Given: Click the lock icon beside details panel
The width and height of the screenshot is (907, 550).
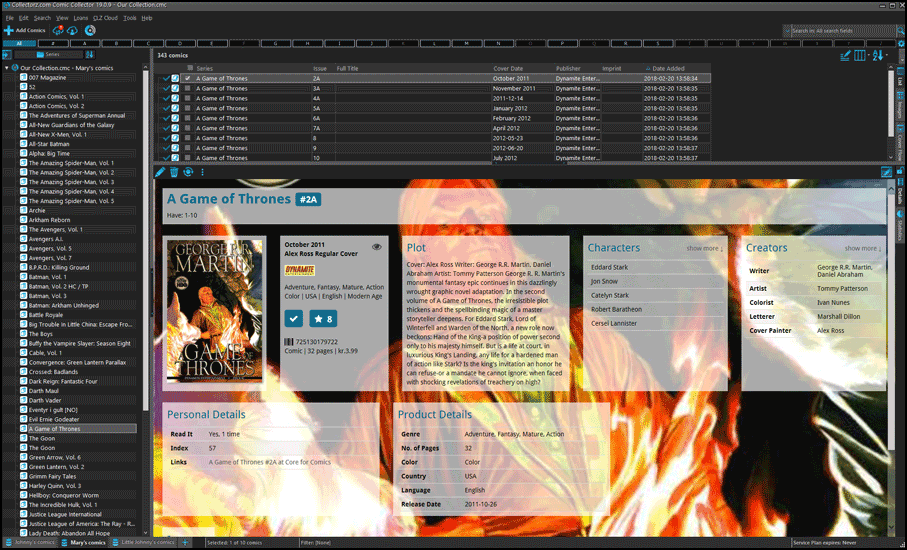Looking at the screenshot, I should (x=900, y=171).
